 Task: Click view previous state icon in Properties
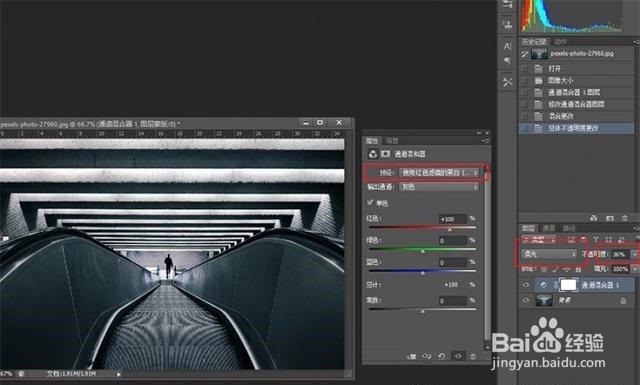pyautogui.click(x=427, y=356)
